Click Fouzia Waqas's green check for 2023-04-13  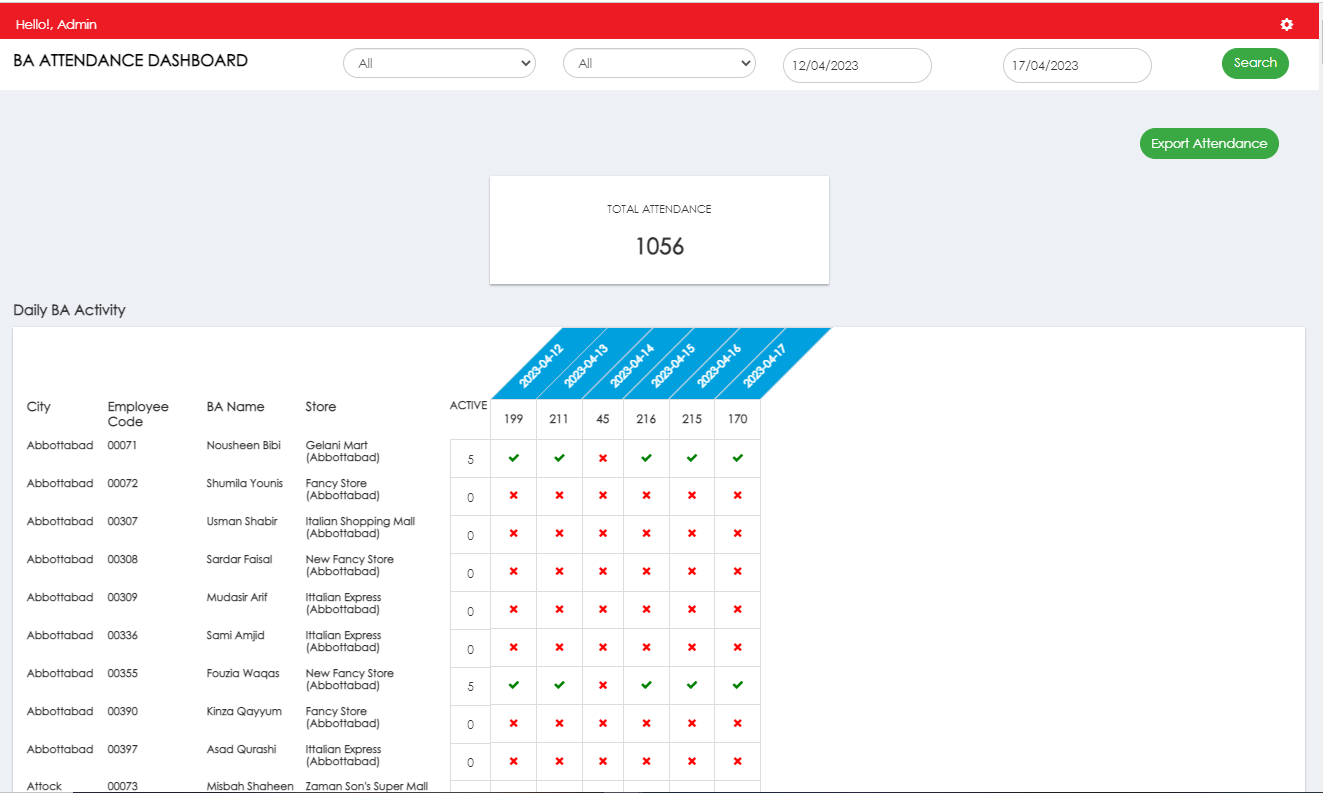click(559, 686)
